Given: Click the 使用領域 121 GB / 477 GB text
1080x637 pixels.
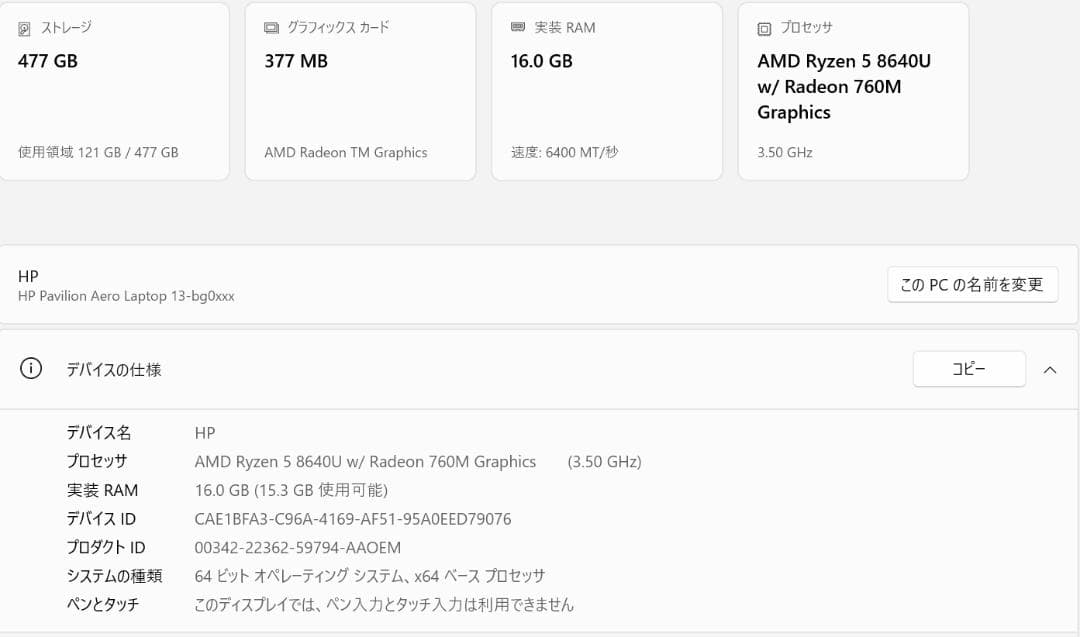Looking at the screenshot, I should click(99, 152).
